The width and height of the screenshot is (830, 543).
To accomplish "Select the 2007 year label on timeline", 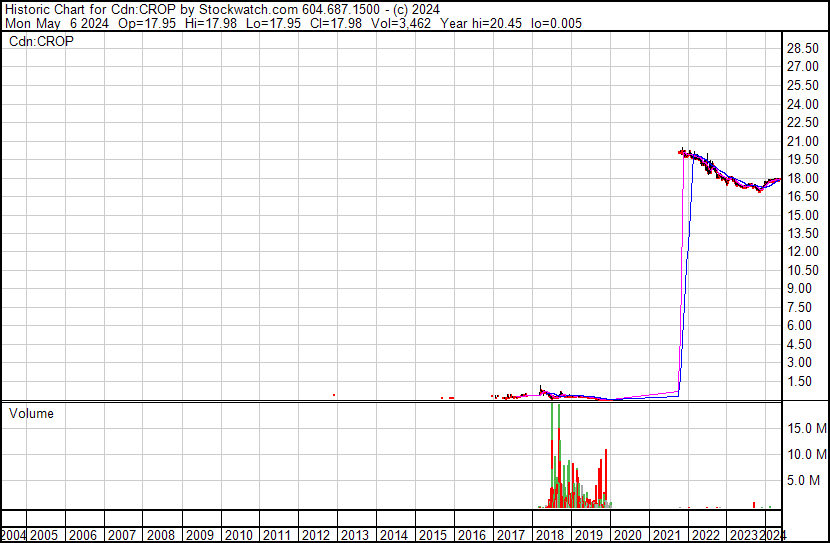I will (x=122, y=535).
